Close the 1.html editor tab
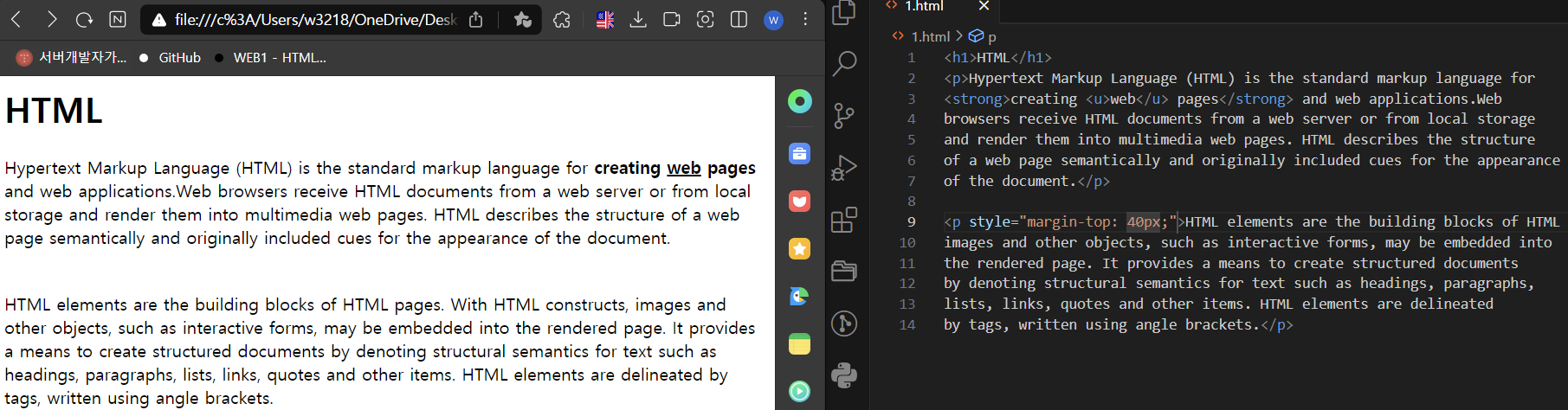 coord(984,6)
